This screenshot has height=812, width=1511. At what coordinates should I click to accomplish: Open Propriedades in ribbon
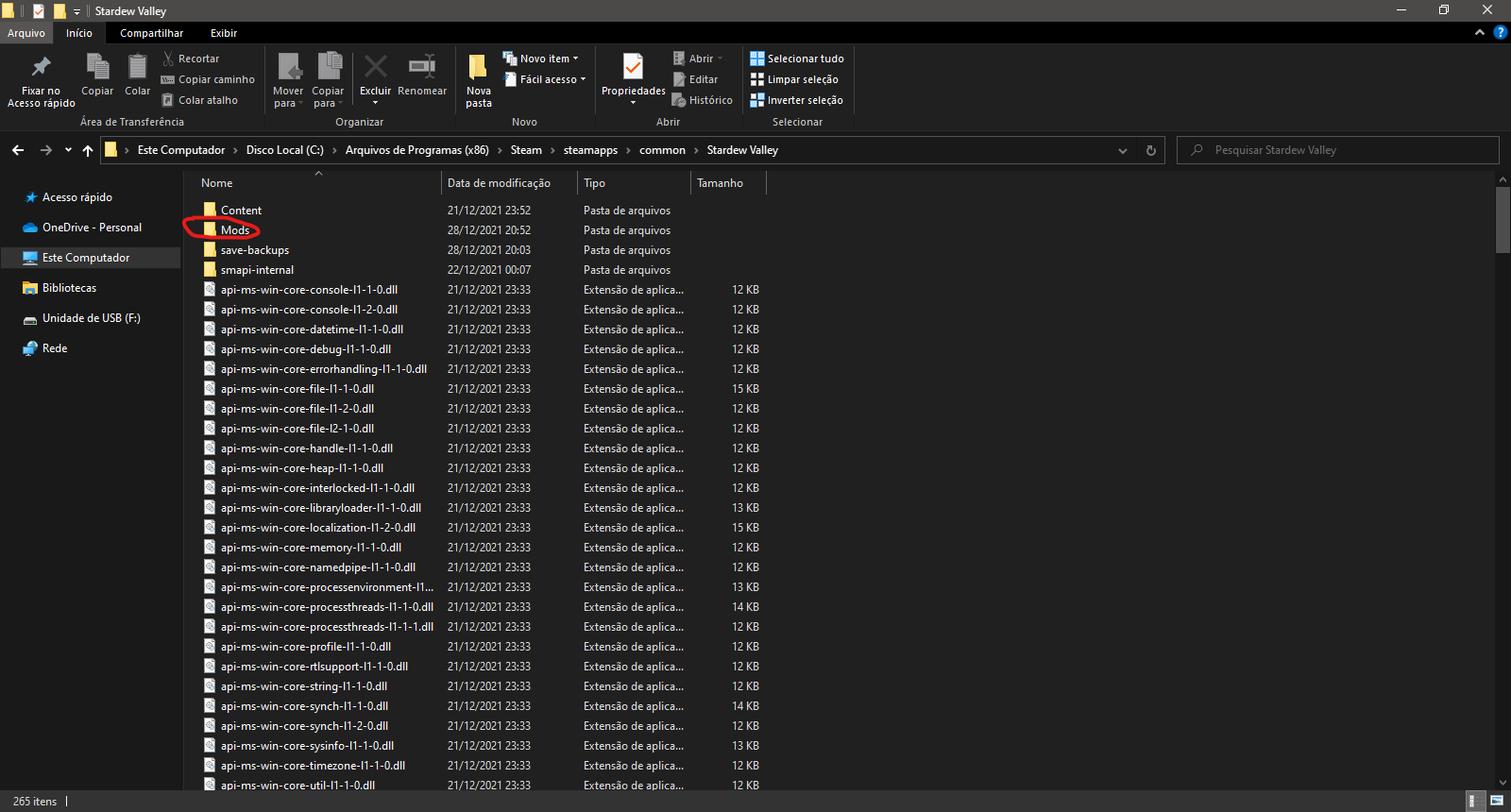(633, 79)
